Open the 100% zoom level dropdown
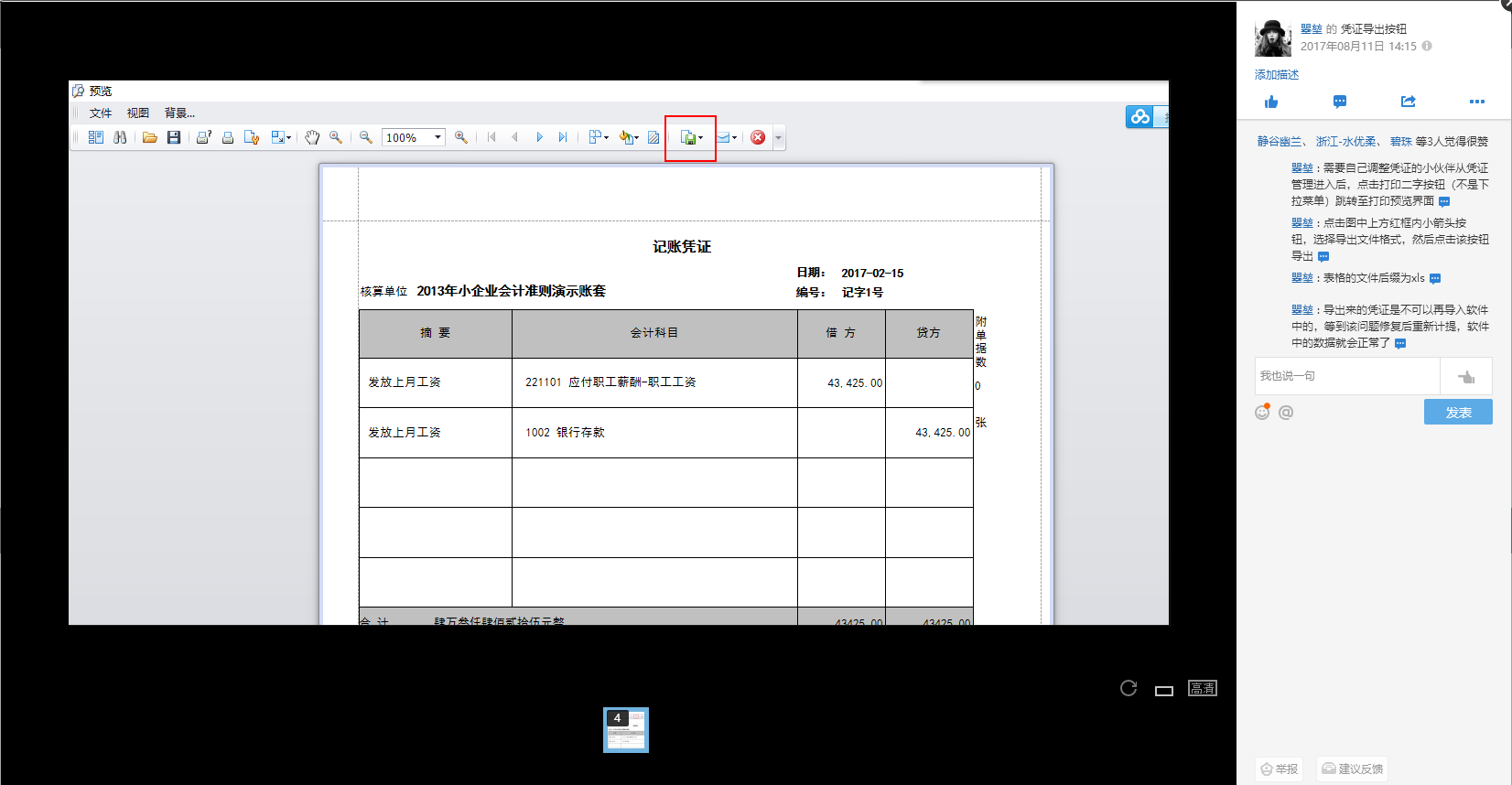 (x=437, y=137)
